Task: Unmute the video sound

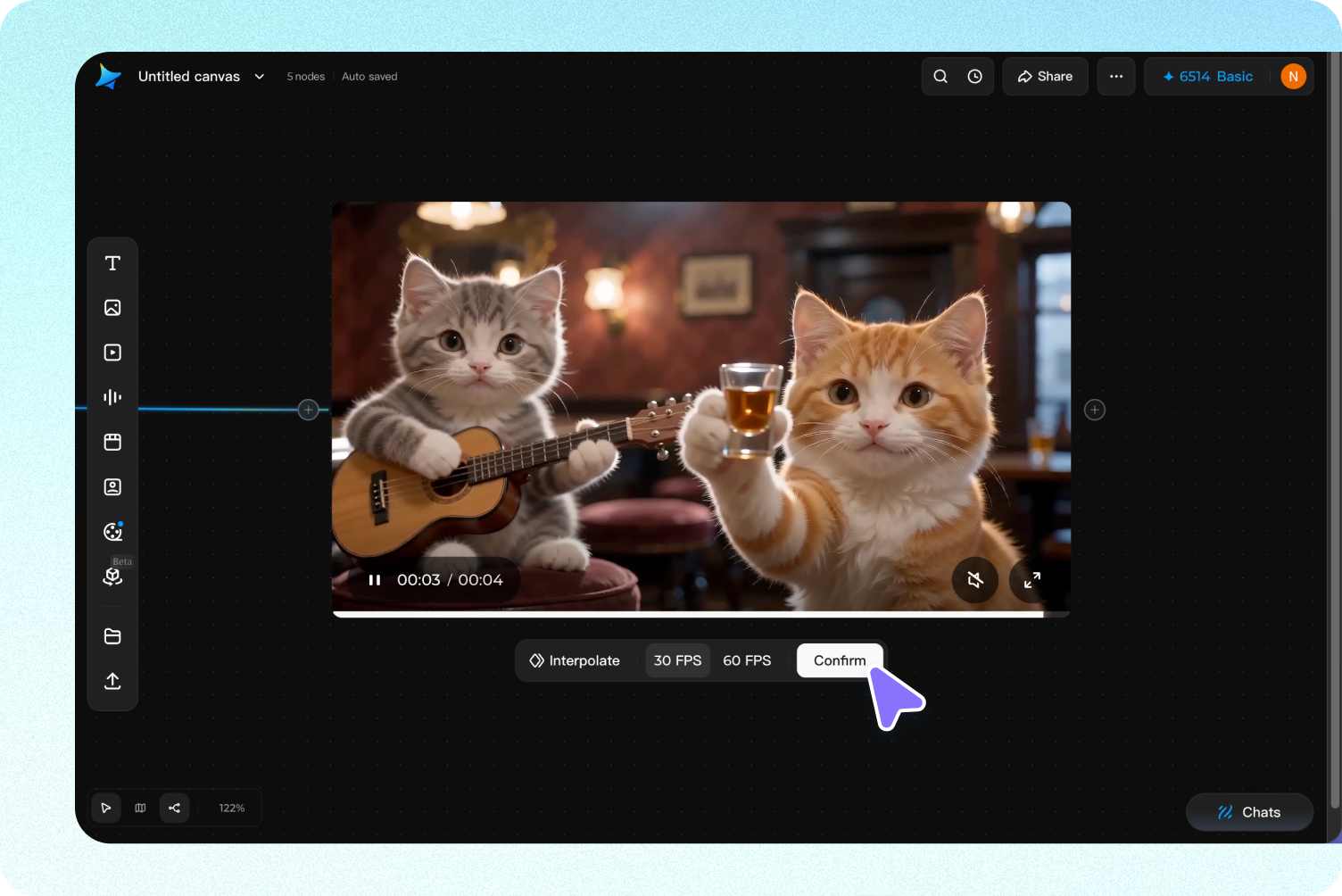Action: tap(975, 580)
